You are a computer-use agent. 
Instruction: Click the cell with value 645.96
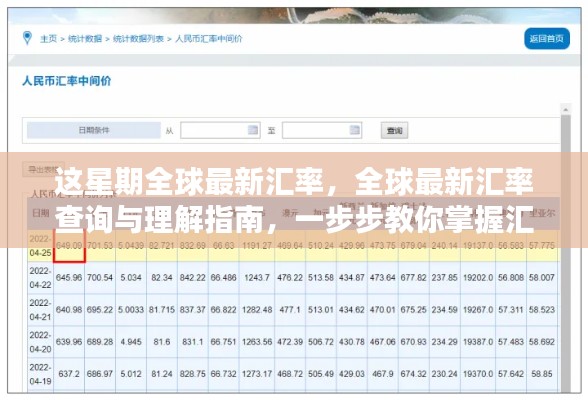point(69,278)
